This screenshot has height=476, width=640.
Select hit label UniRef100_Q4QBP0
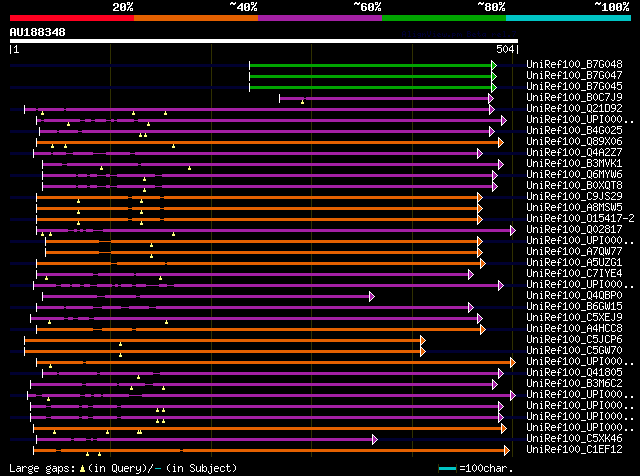[574, 296]
